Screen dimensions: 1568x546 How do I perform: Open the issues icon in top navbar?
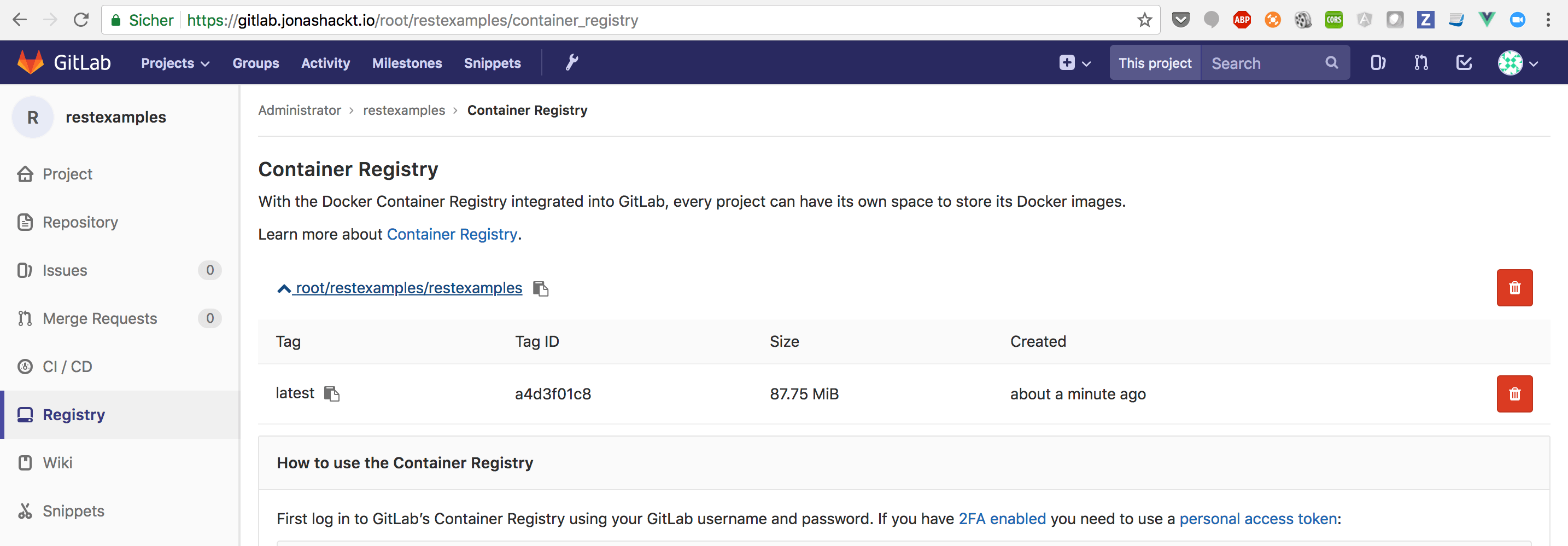1378,63
